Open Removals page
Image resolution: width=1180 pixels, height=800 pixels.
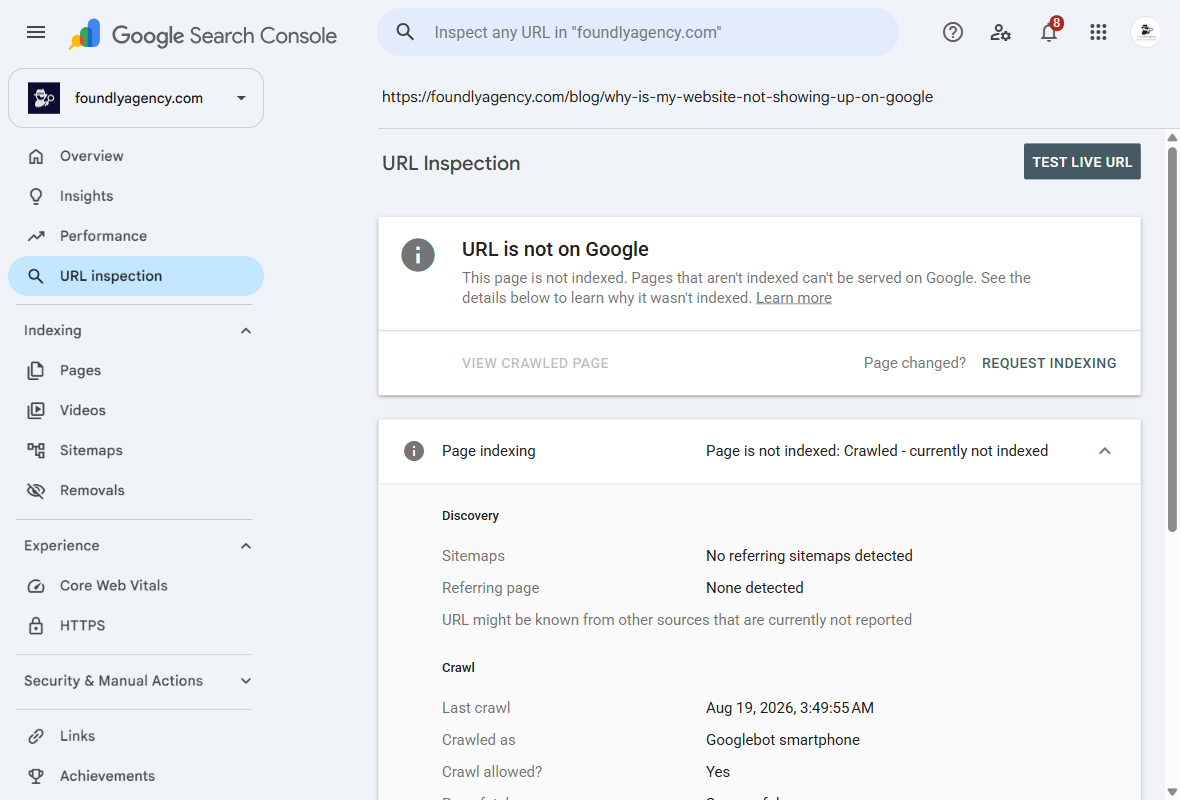(135, 491)
